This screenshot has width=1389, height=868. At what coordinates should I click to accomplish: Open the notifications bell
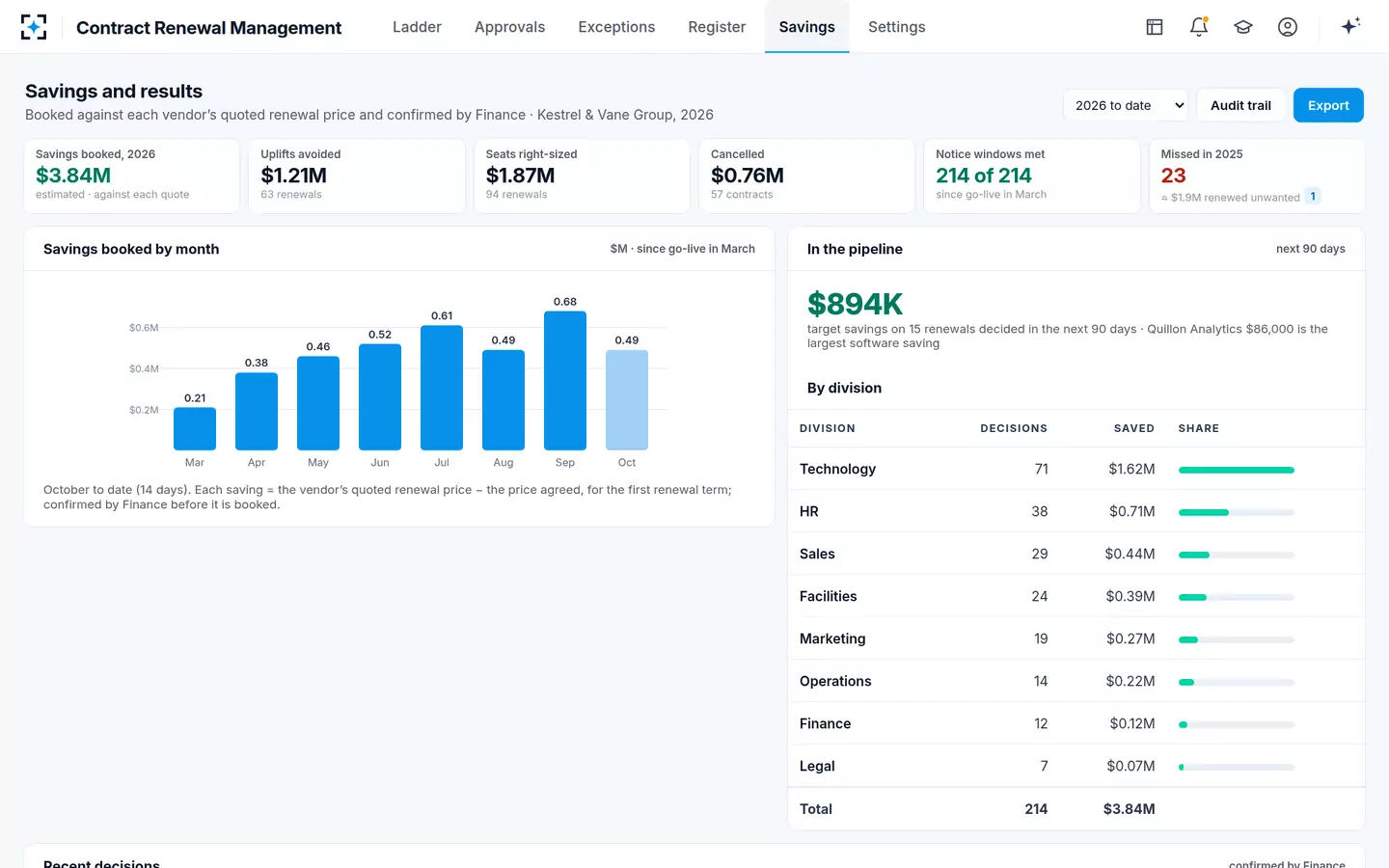[x=1199, y=27]
